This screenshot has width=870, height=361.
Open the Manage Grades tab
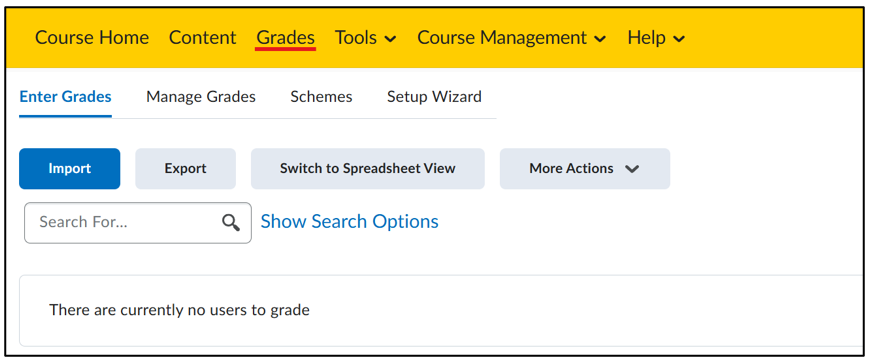coord(201,97)
